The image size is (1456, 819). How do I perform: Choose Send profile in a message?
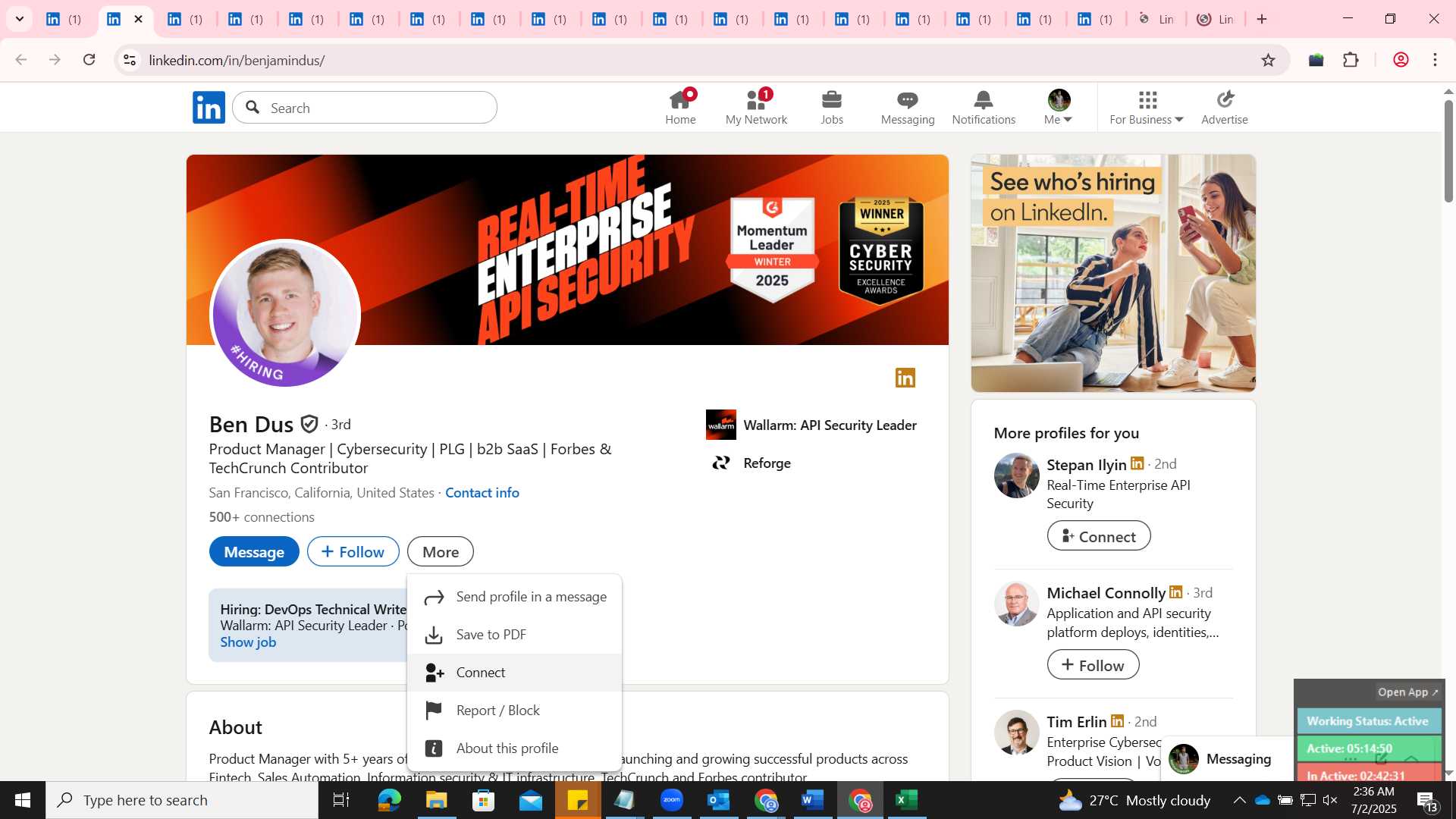(515, 597)
